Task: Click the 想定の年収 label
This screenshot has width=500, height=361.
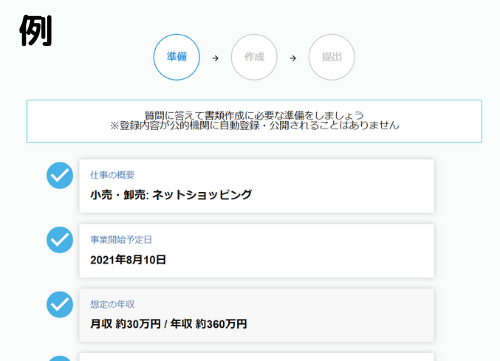Action: pos(112,304)
